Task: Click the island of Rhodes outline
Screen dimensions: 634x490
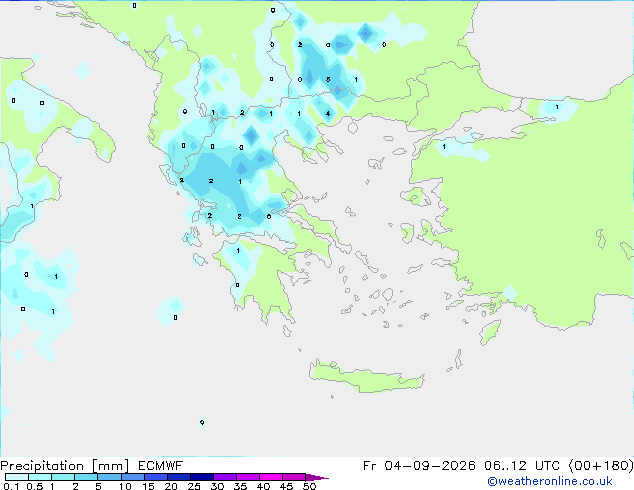Action: coord(490,332)
